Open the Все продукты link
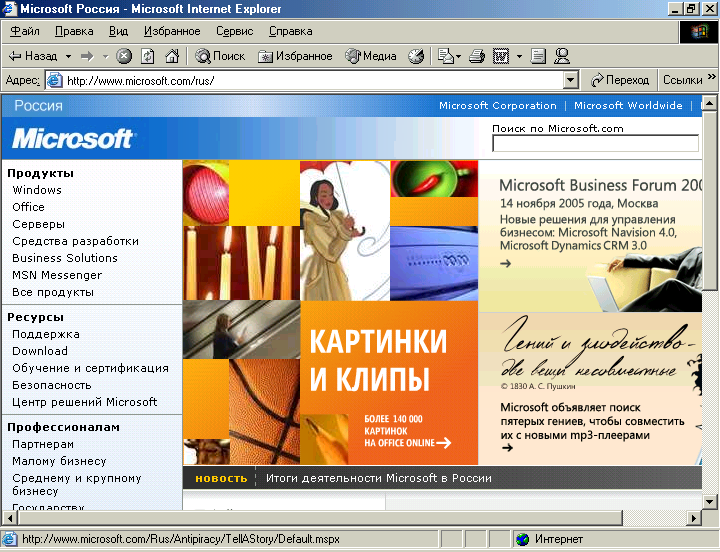This screenshot has width=720, height=552. pyautogui.click(x=53, y=292)
